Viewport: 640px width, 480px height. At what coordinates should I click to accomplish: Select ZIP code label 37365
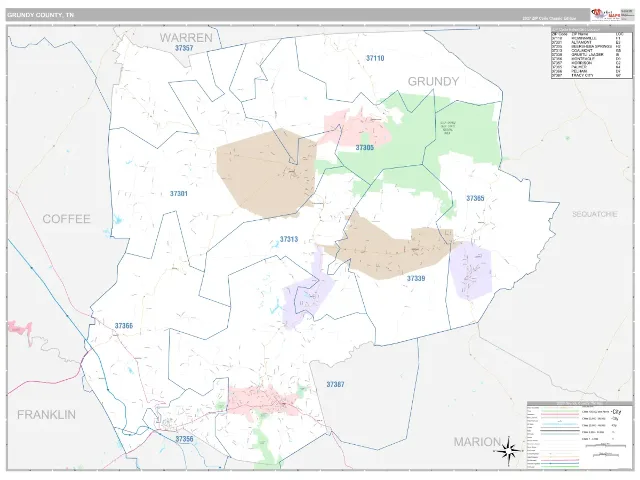click(475, 198)
